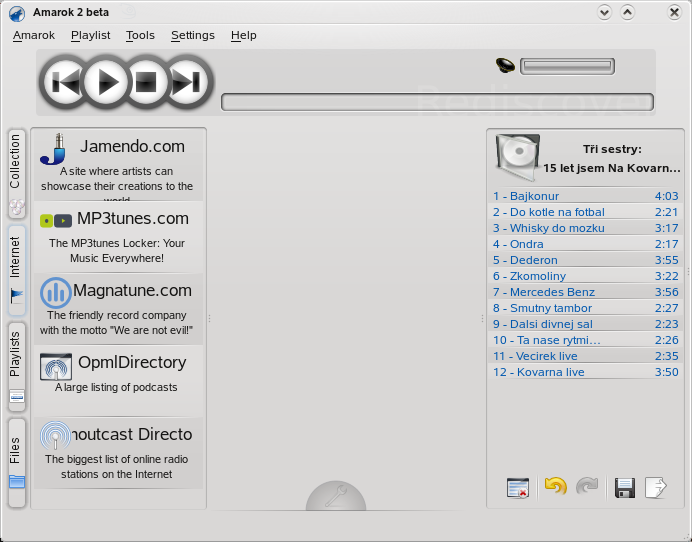Click the track progress seek bar
Screen dimensions: 692x542
pyautogui.click(x=437, y=102)
